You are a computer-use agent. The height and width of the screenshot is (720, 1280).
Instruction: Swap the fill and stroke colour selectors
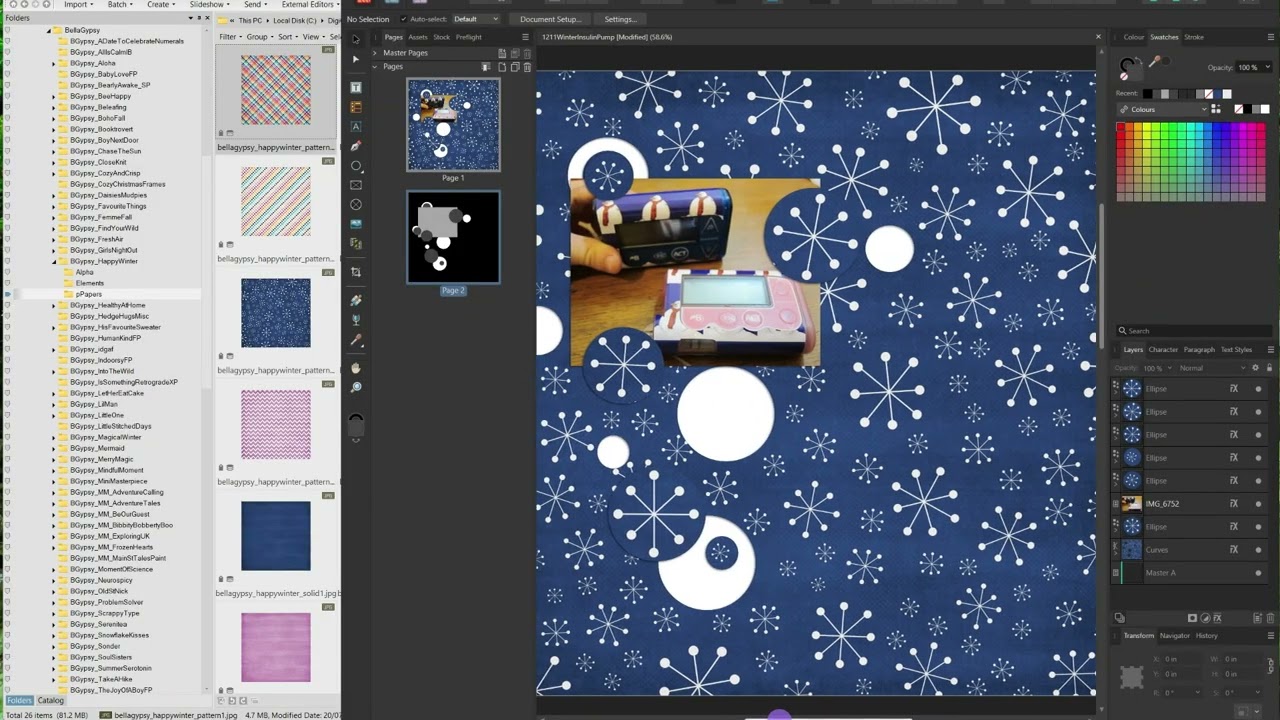(1138, 60)
